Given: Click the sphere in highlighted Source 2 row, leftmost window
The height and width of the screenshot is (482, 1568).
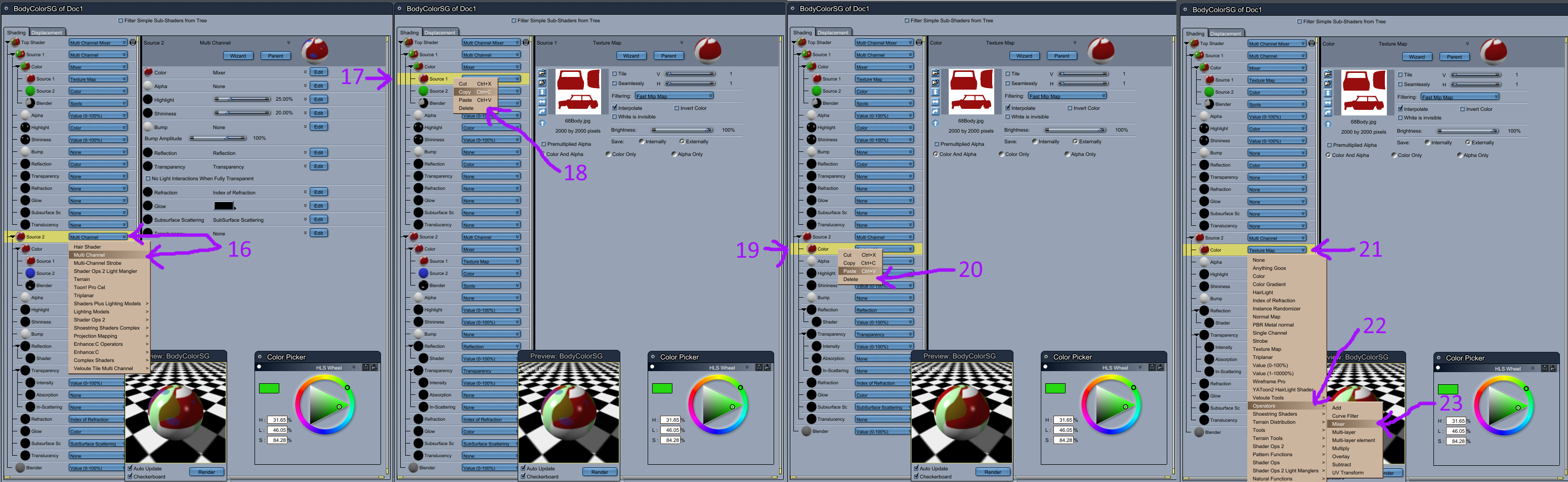Looking at the screenshot, I should (x=20, y=236).
